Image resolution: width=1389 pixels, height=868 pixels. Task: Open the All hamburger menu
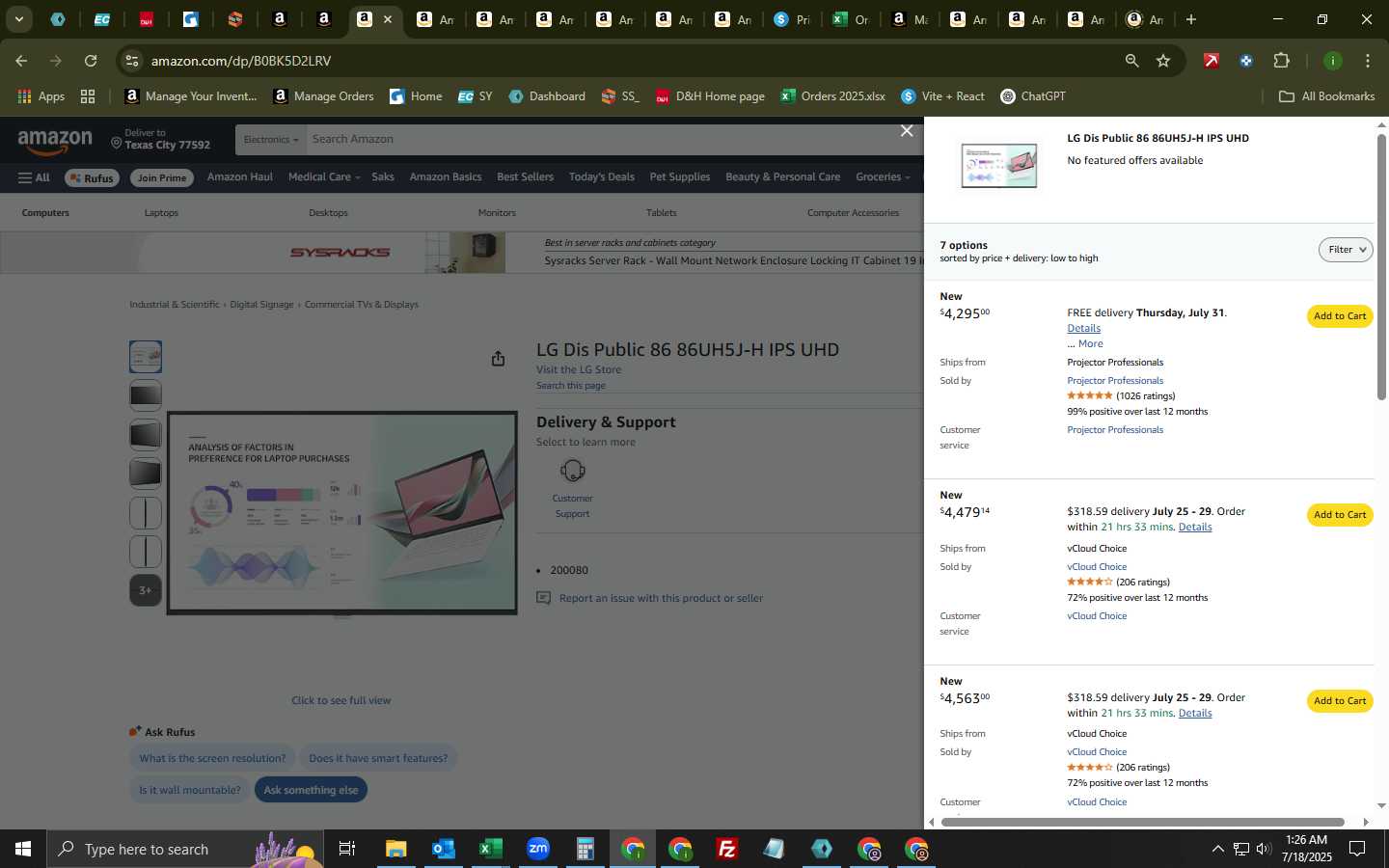[34, 177]
